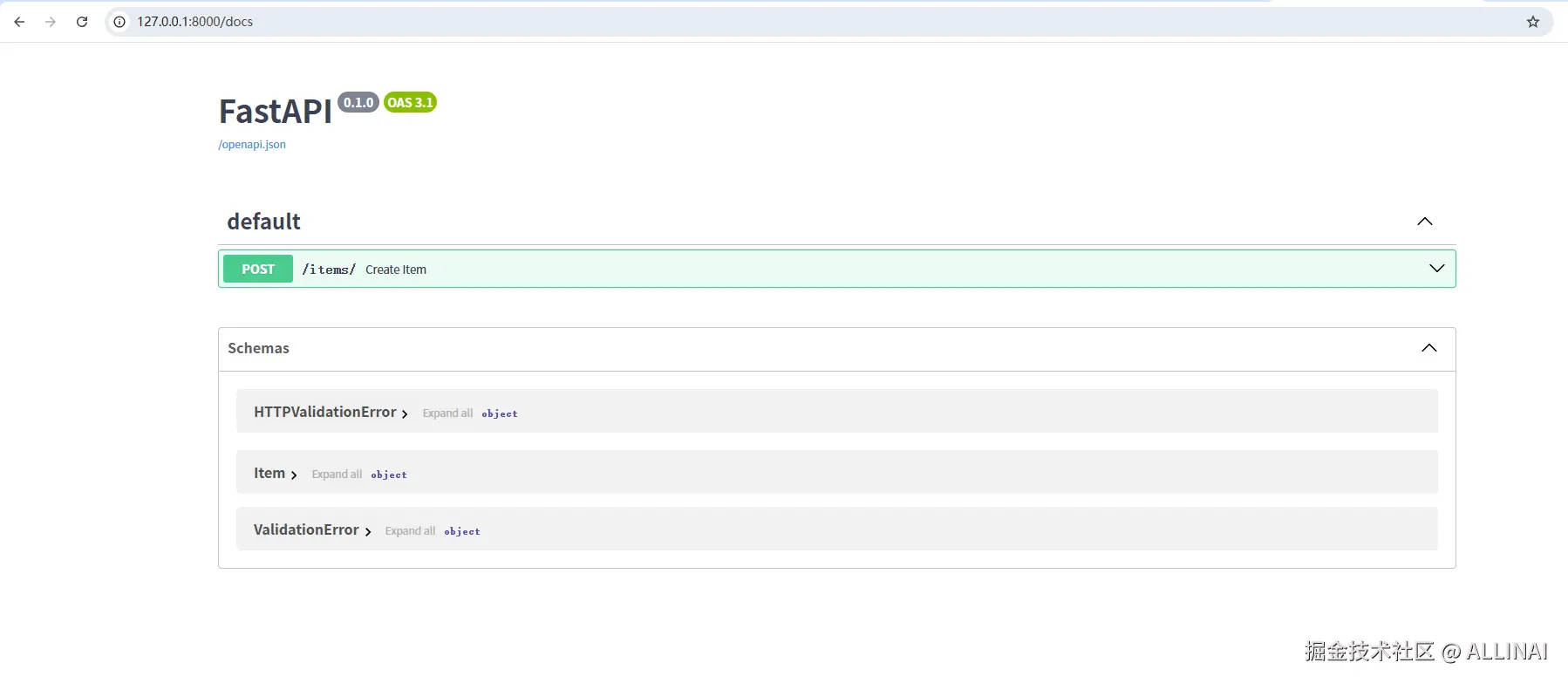
Task: Click Expand all next to ValidationError
Action: 410,531
